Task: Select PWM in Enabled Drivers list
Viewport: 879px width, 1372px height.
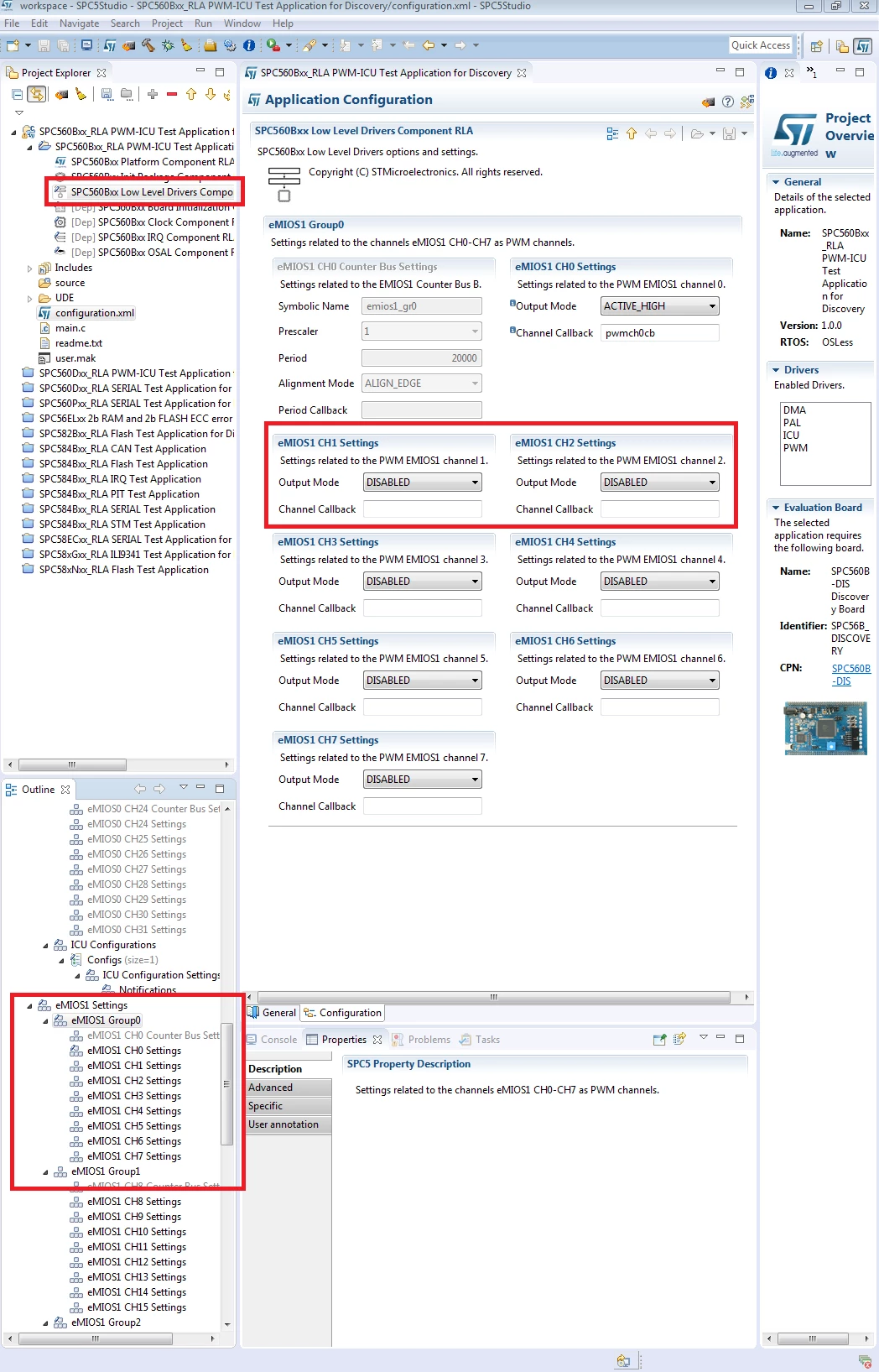Action: [795, 448]
